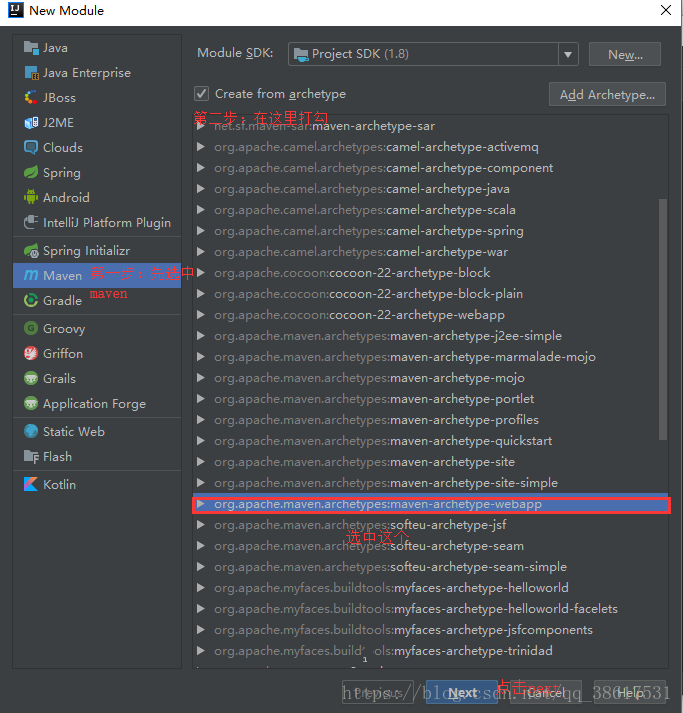Expand maven-archetype-quickstart node
The height and width of the screenshot is (713, 683).
click(x=201, y=441)
